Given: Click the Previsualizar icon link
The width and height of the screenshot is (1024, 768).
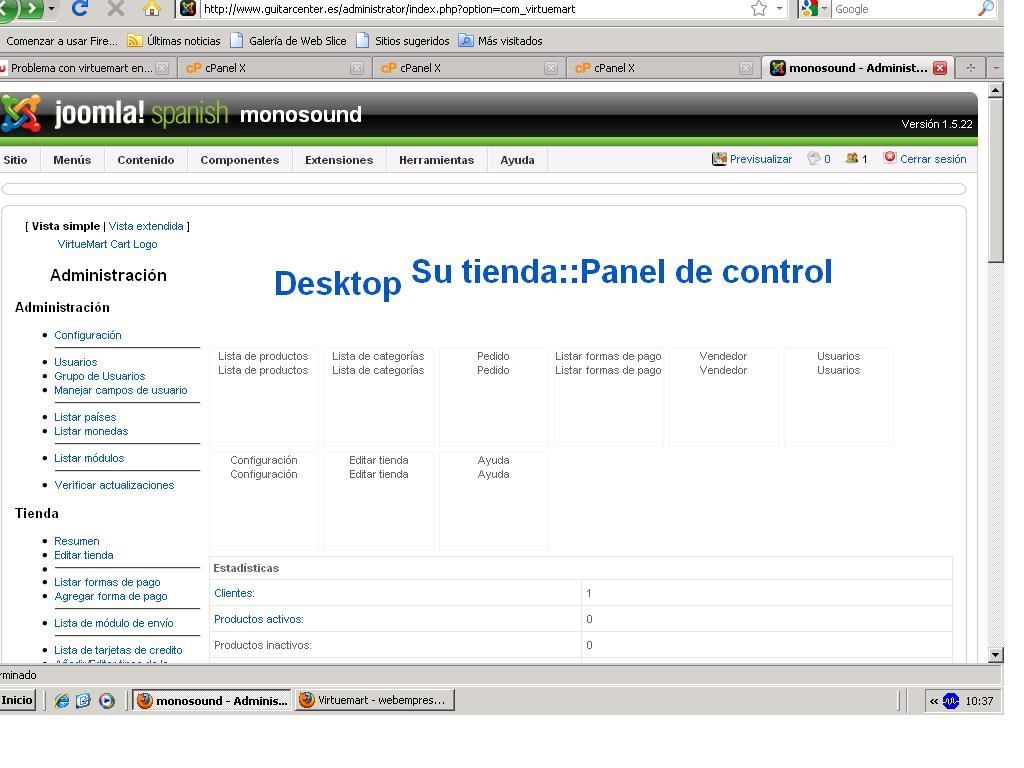Looking at the screenshot, I should [752, 159].
